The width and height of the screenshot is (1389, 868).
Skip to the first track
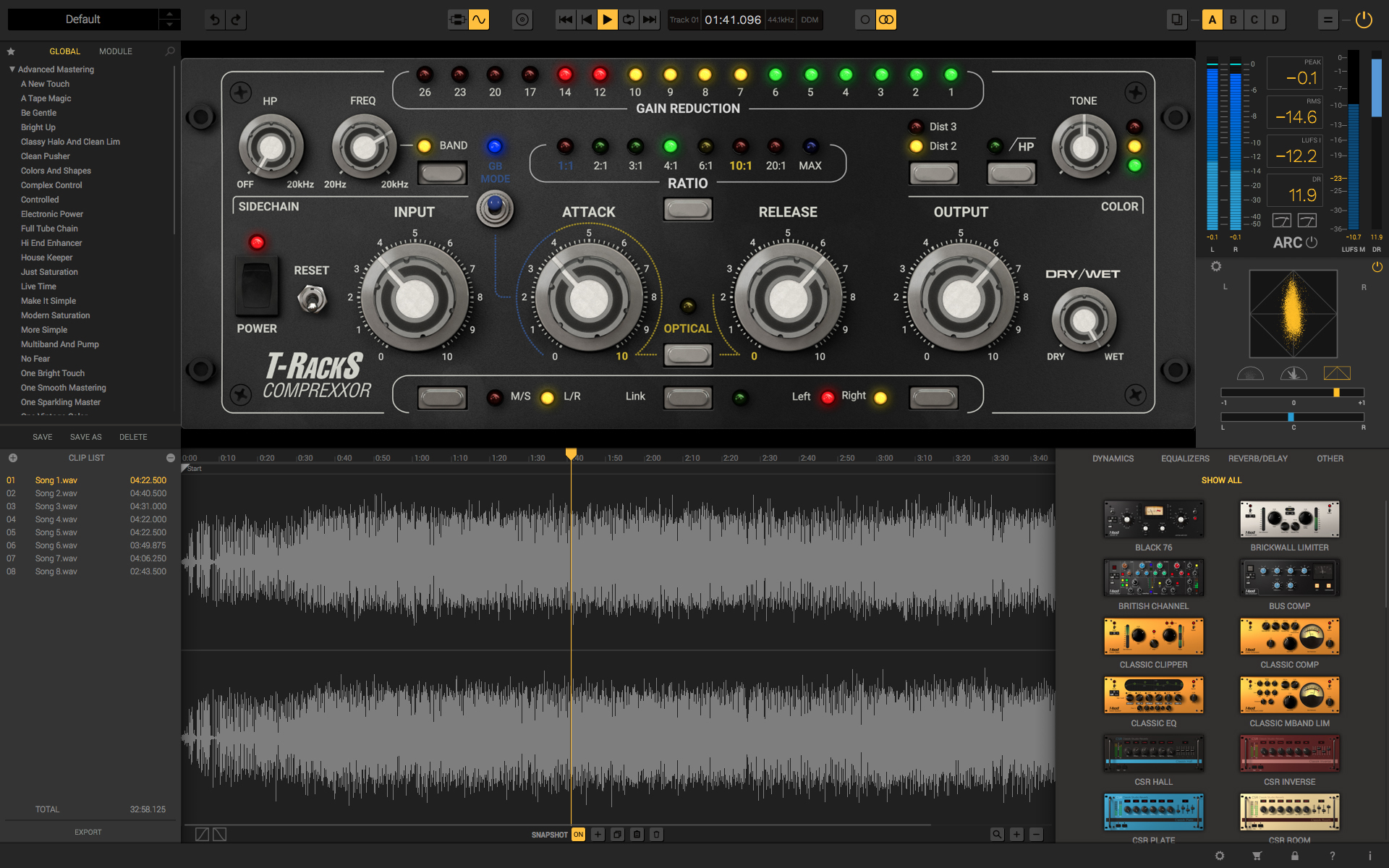tap(566, 20)
